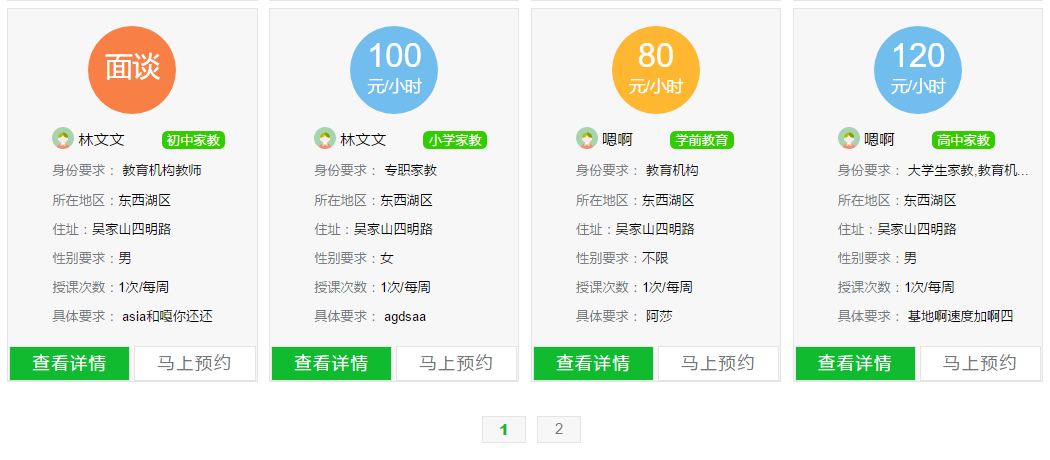Click the blue 120元/小时 price circle
This screenshot has width=1050, height=460.
coord(918,68)
